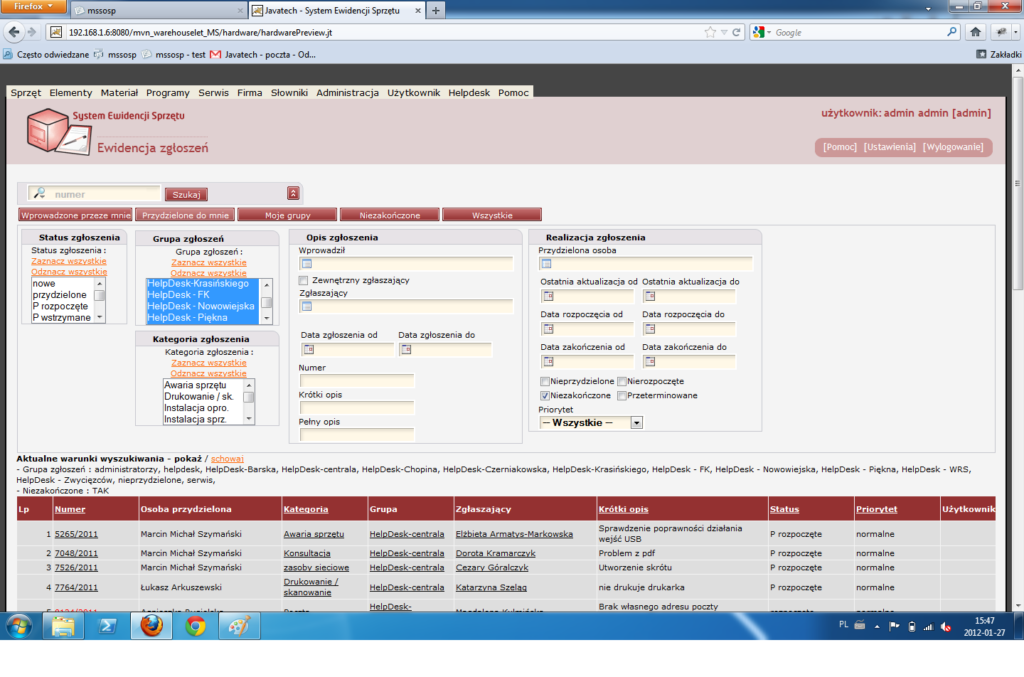The image size is (1024, 677).
Task: Click the Wprowadził person picker icon
Action: 308,264
